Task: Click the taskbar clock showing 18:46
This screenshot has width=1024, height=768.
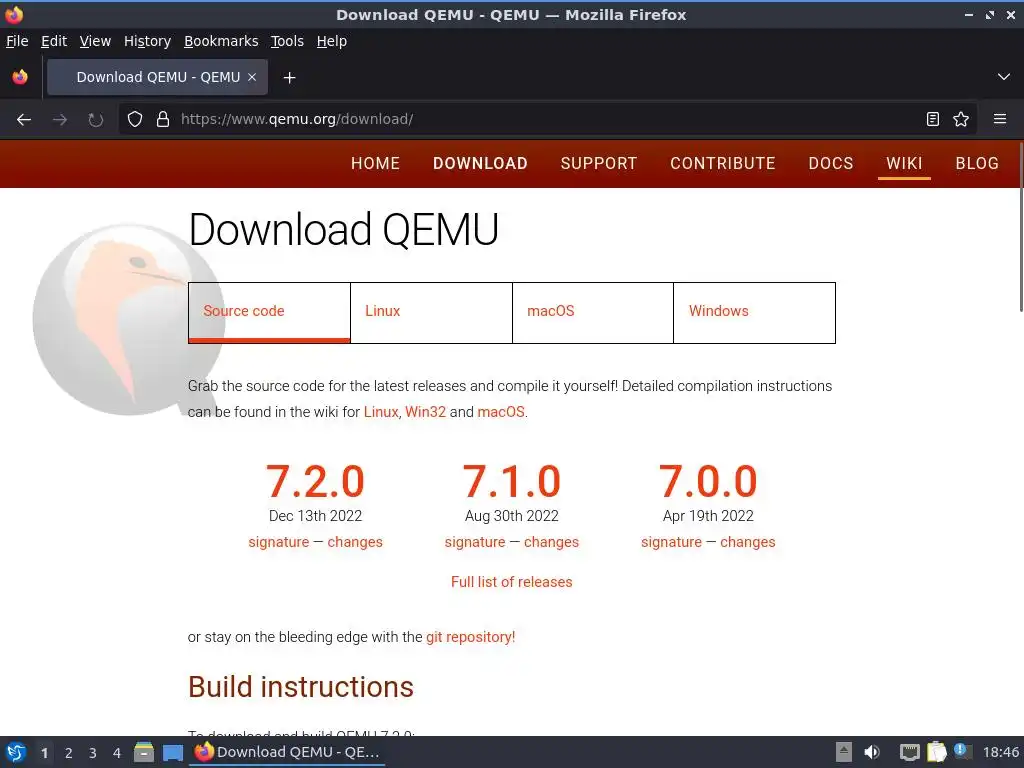Action: 1000,752
